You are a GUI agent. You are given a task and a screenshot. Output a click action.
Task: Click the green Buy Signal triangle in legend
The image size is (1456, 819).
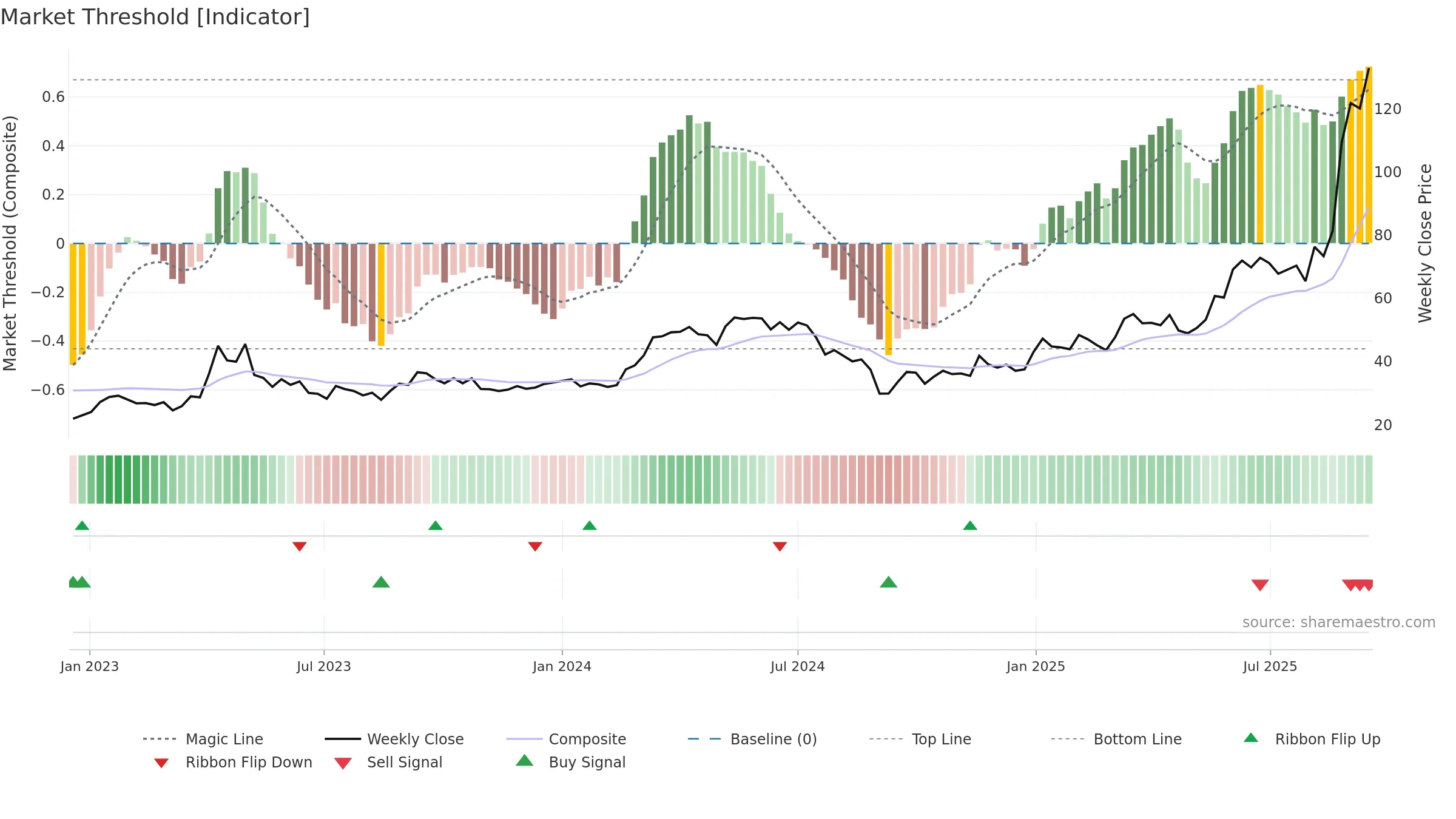[525, 760]
